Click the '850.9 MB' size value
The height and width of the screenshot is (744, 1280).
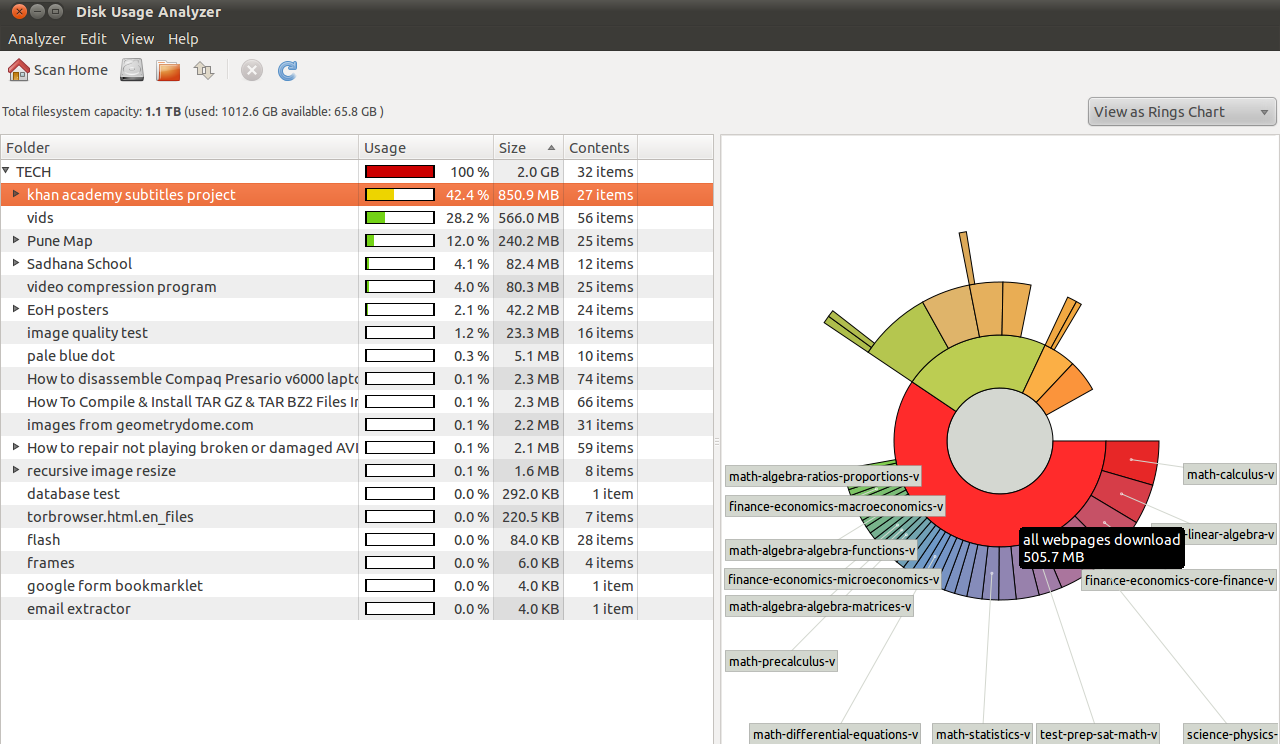point(528,195)
